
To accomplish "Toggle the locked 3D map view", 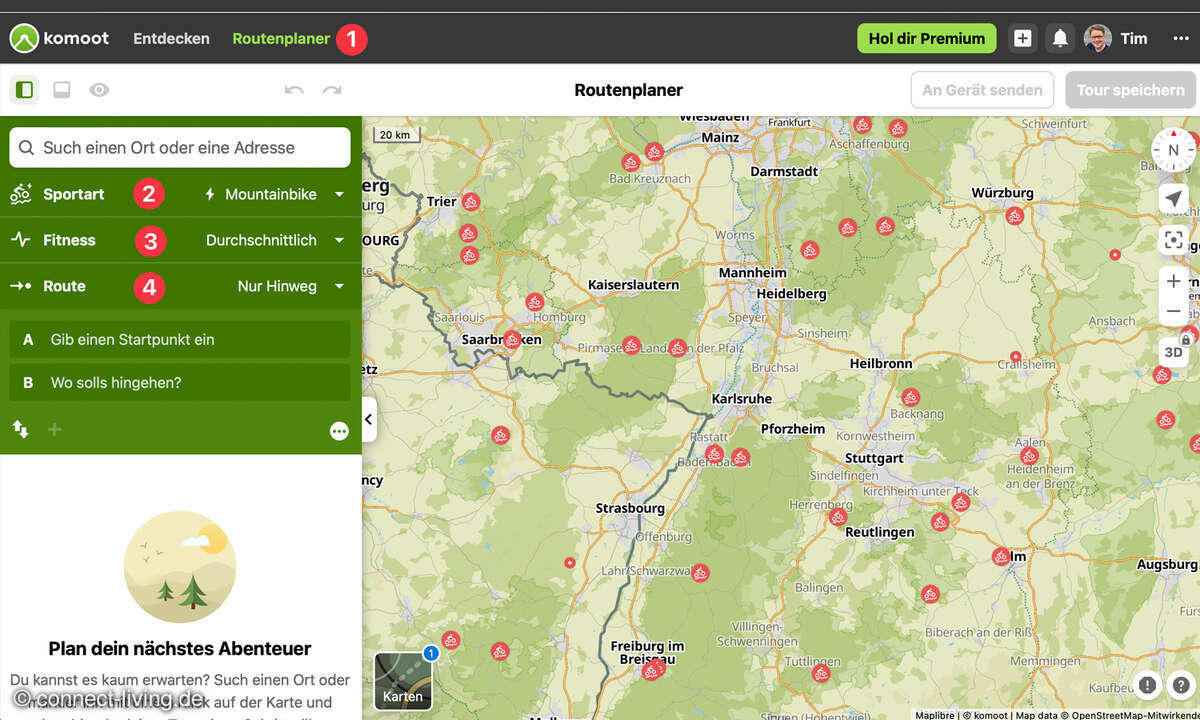I will (1174, 351).
